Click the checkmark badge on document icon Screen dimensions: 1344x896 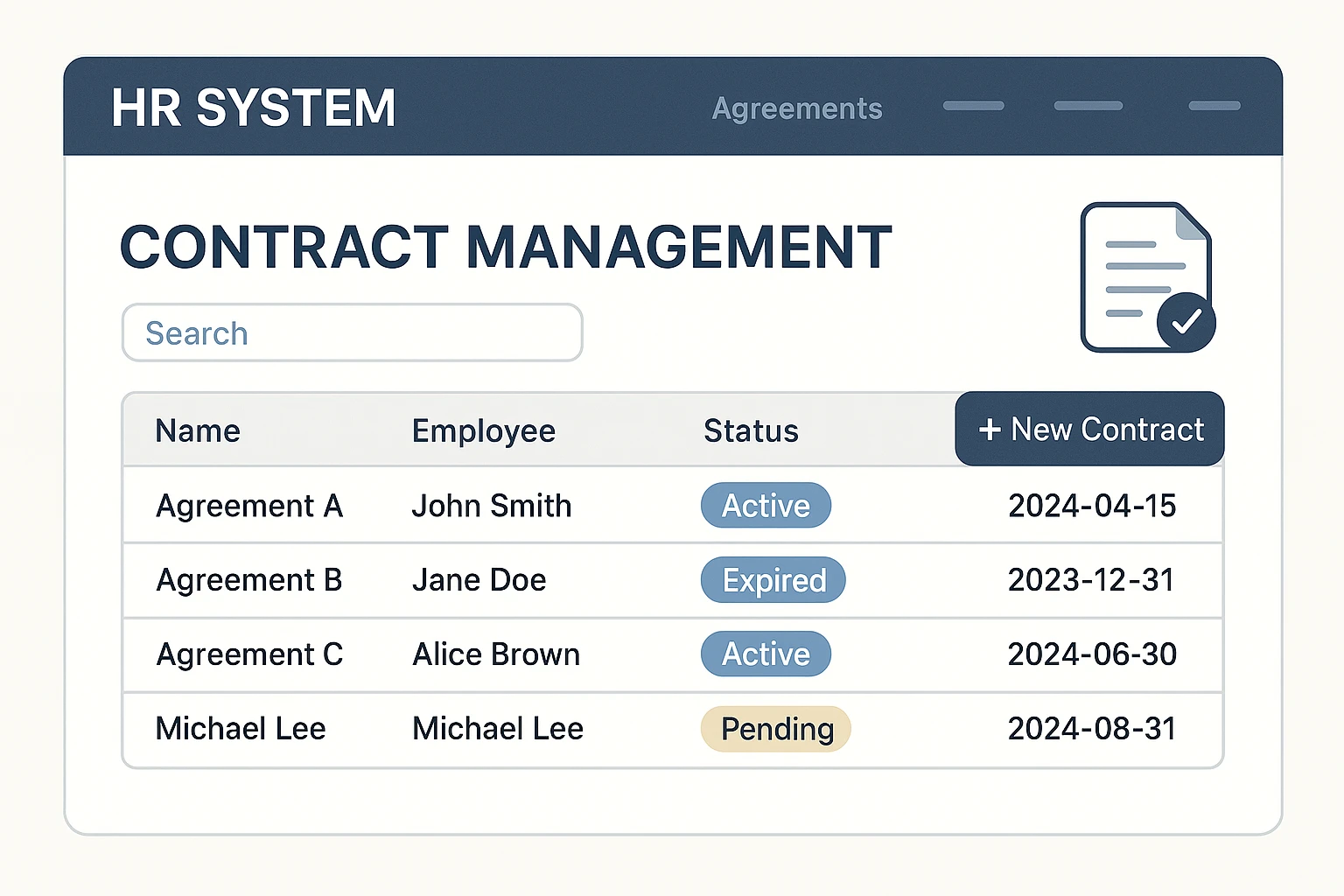(1186, 322)
